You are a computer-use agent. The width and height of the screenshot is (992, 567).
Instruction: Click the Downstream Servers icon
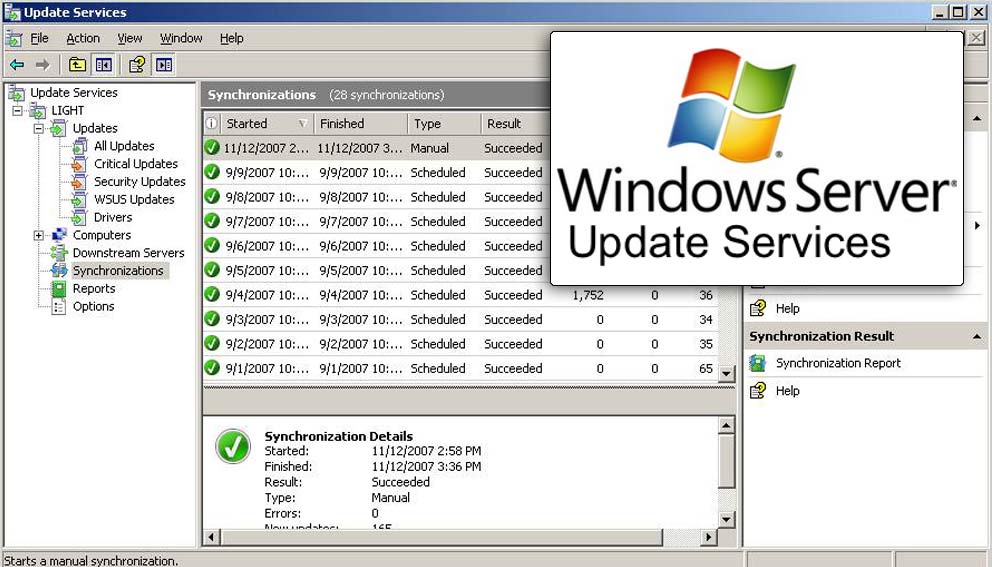59,252
